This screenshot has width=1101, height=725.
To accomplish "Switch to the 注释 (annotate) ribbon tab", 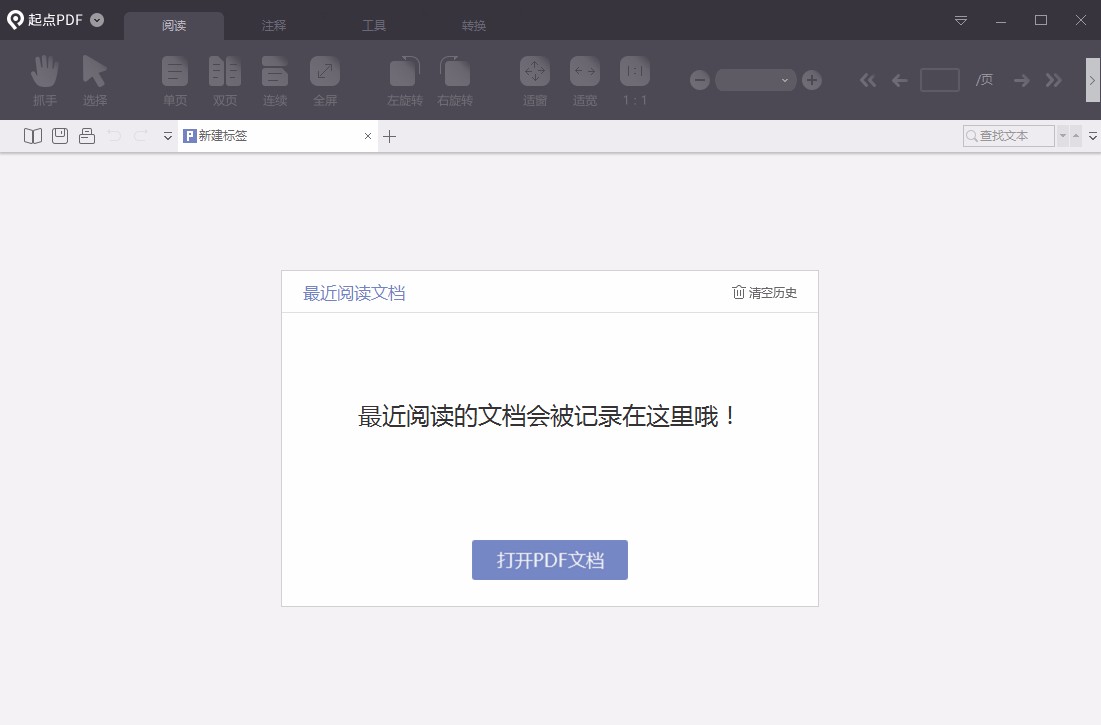I will [273, 25].
